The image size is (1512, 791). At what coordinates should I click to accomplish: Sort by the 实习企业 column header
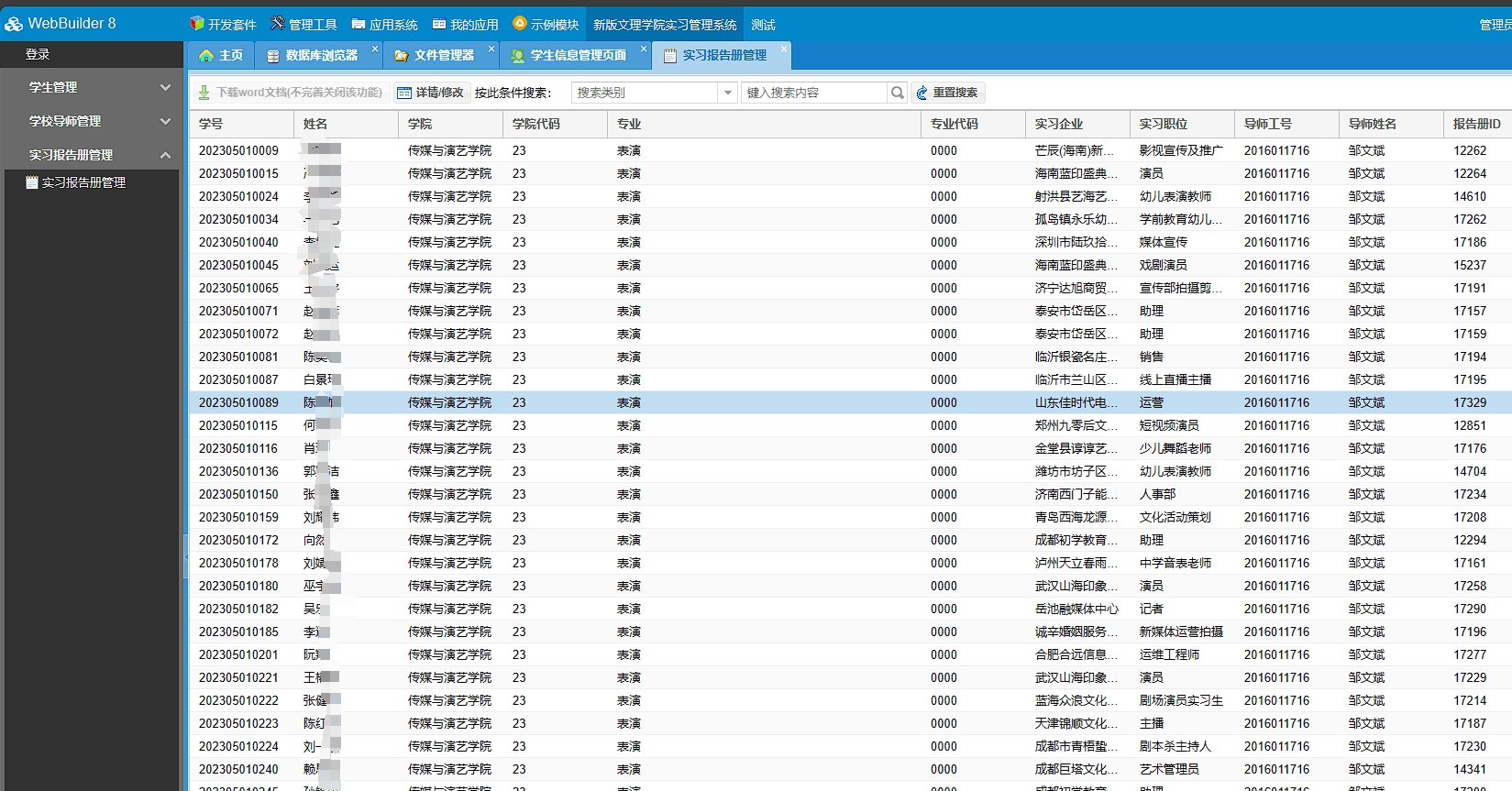coord(1077,124)
